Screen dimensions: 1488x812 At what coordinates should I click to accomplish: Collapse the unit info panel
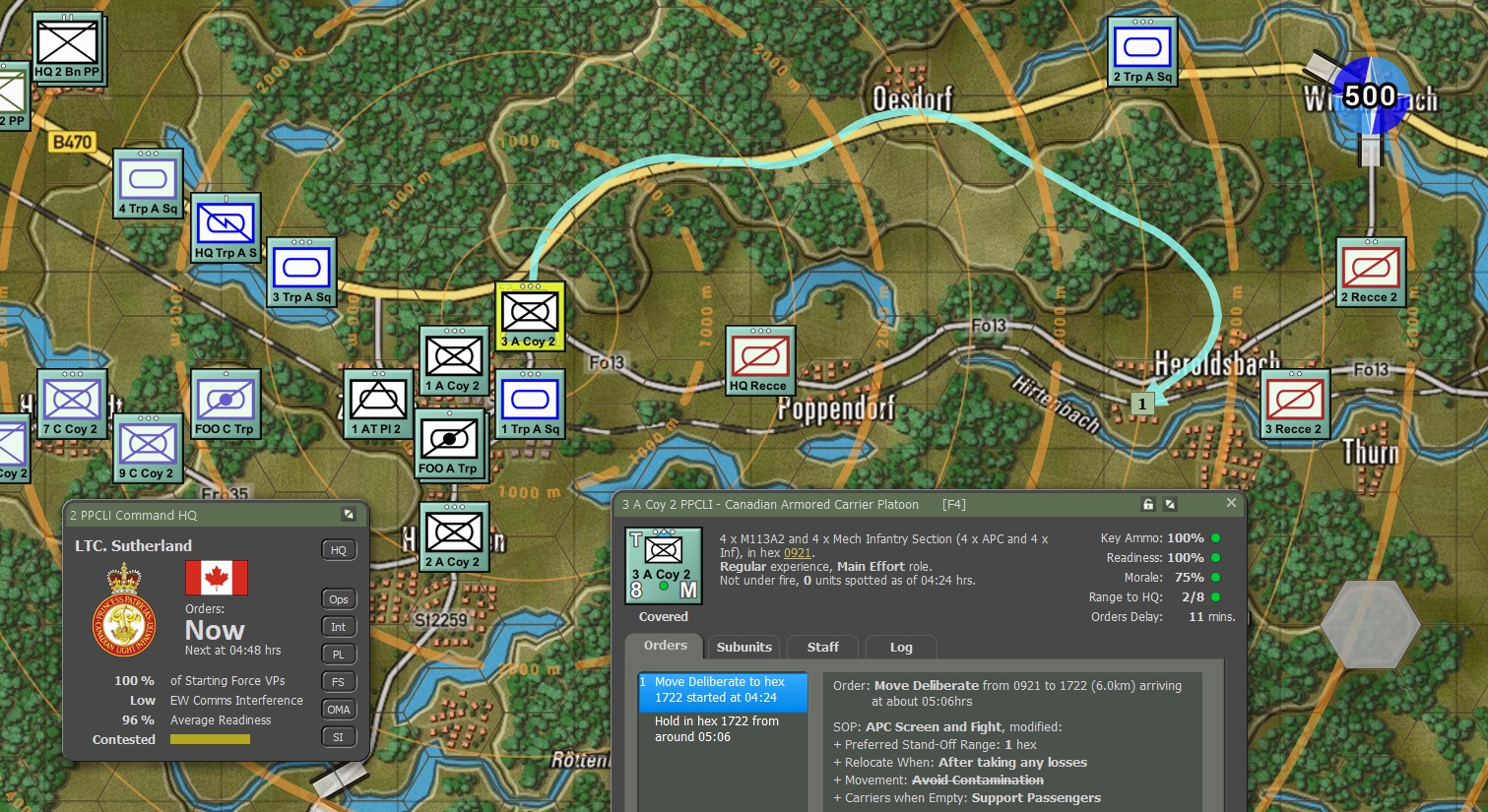(1170, 504)
